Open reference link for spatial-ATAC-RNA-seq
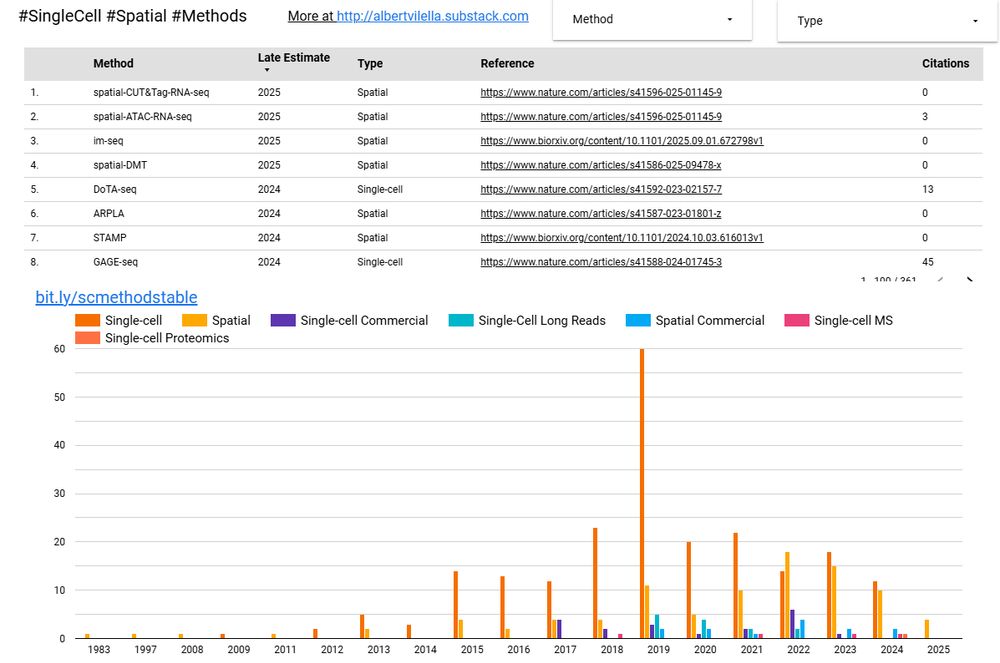The height and width of the screenshot is (663, 1000). tap(601, 117)
